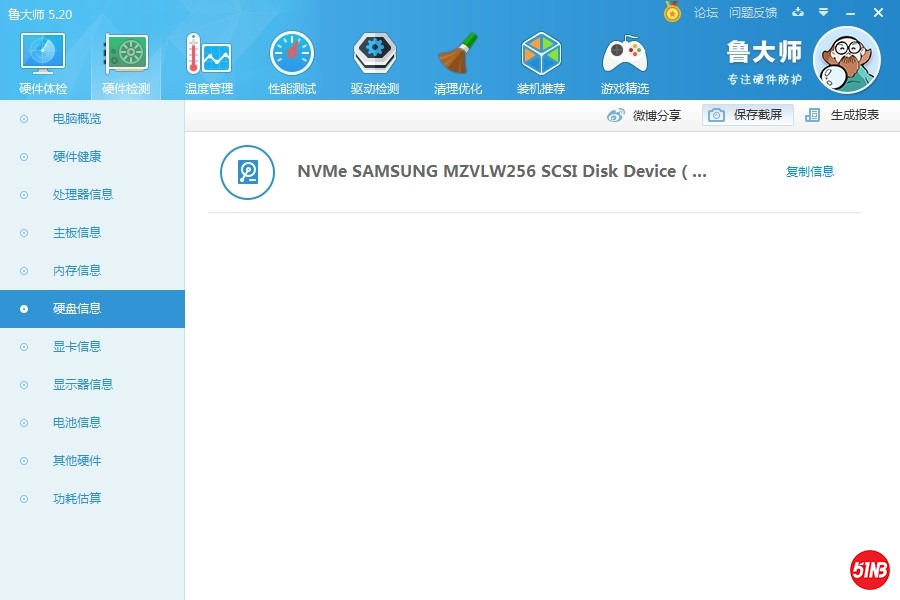Screen dimensions: 900x600
Task: Open 功耗估算 power estimate section
Action: (77, 499)
